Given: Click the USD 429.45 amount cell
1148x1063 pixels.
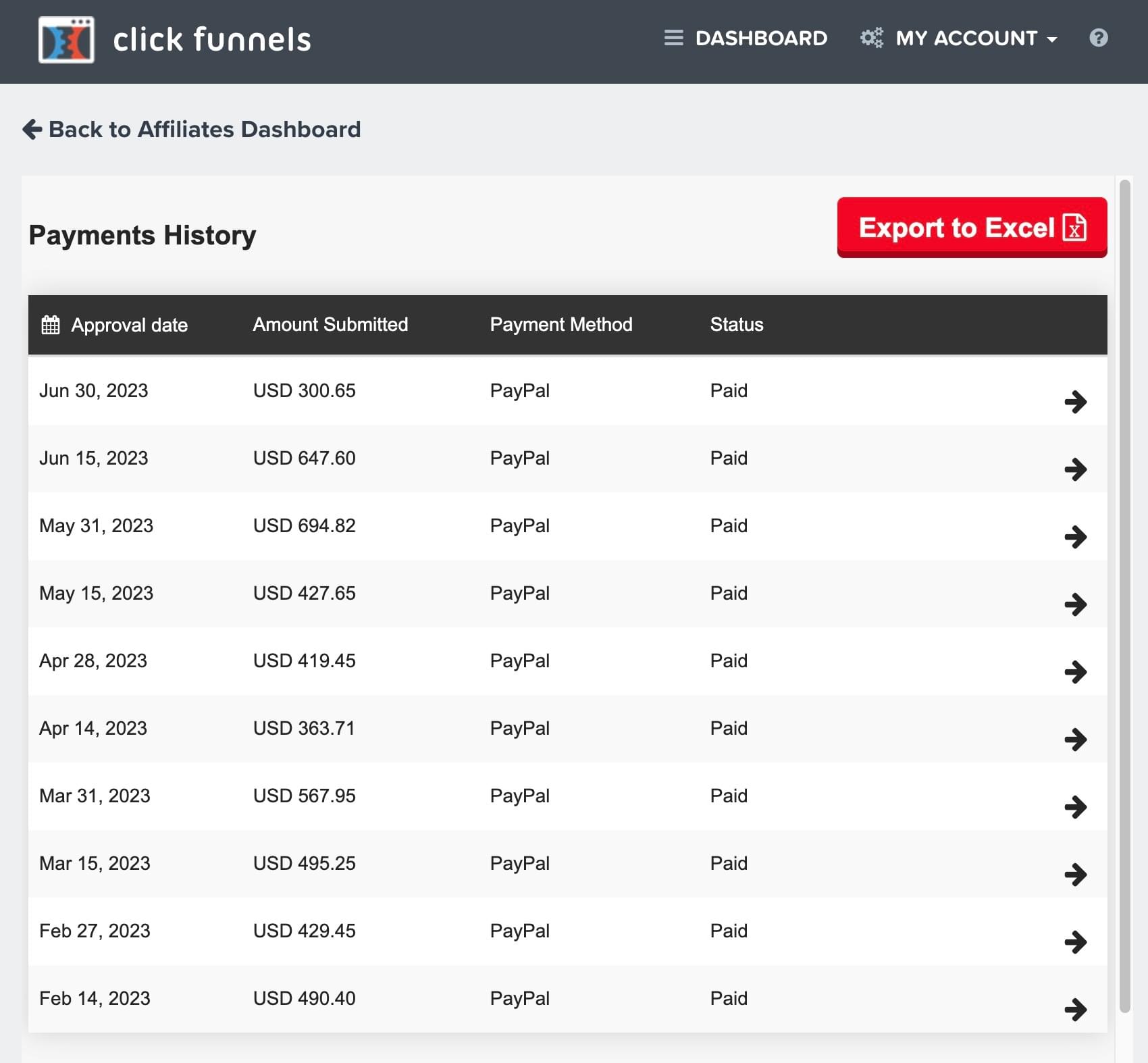Looking at the screenshot, I should tap(305, 931).
